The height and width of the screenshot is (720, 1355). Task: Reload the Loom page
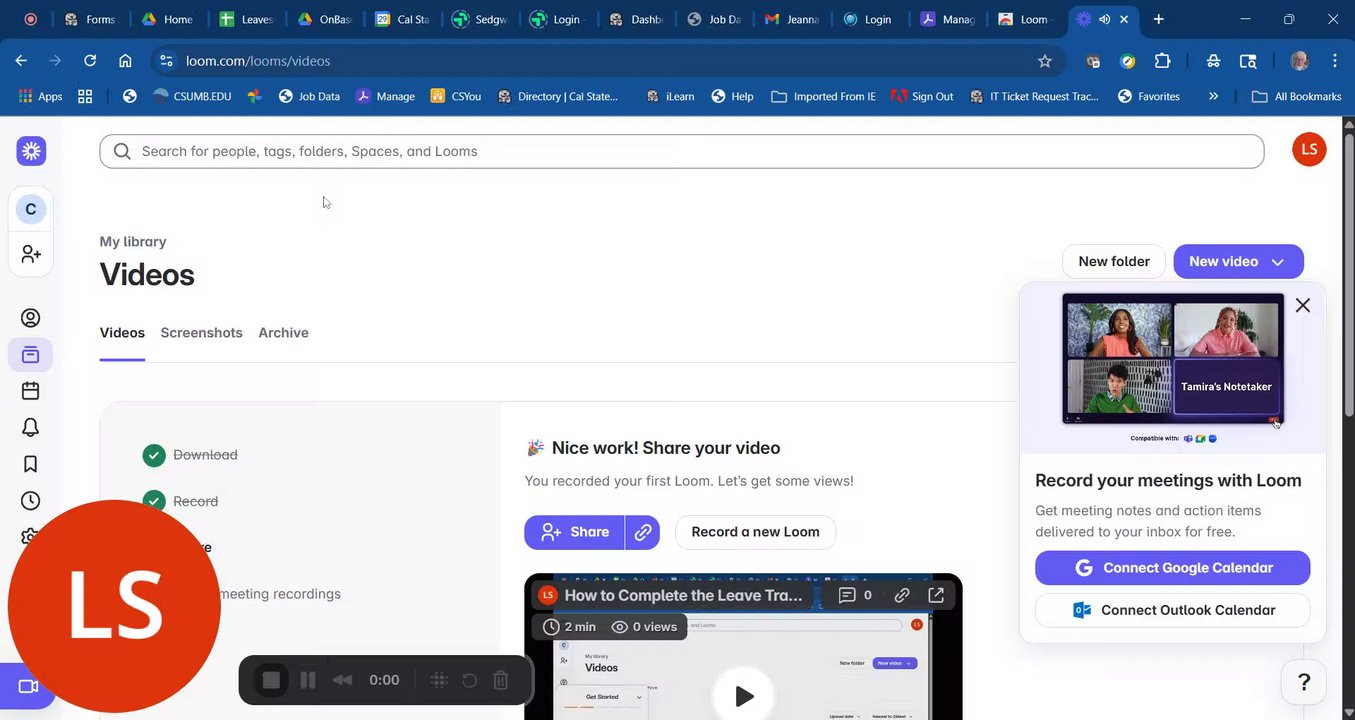coord(90,61)
